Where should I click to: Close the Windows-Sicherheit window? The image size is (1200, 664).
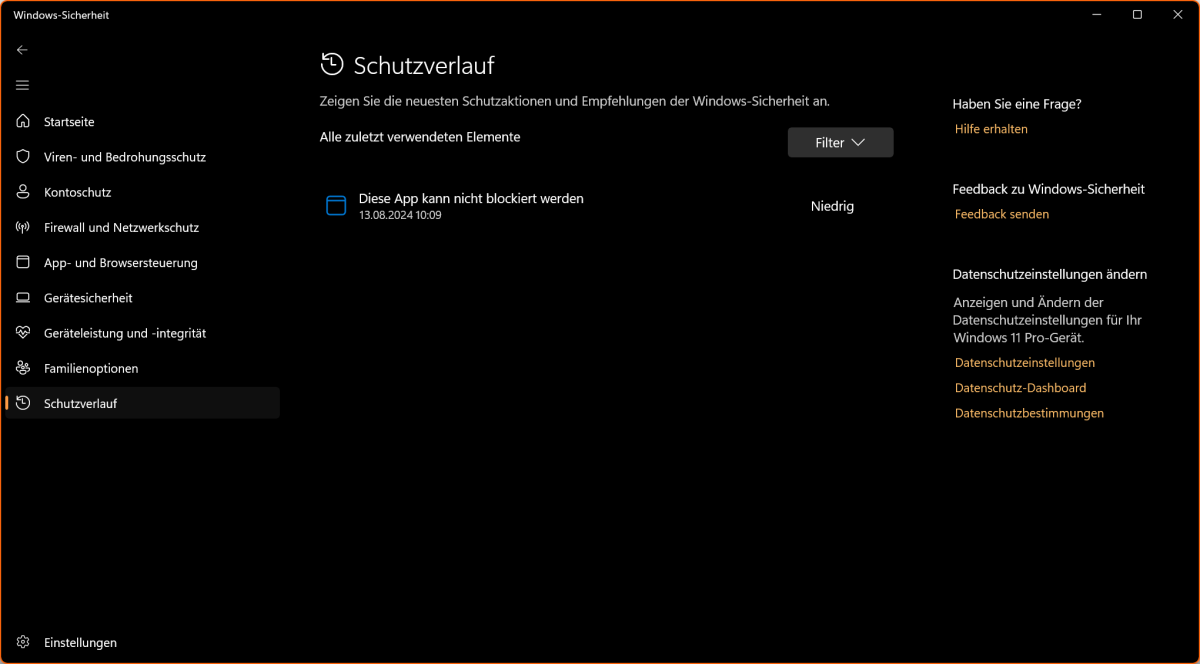1178,15
